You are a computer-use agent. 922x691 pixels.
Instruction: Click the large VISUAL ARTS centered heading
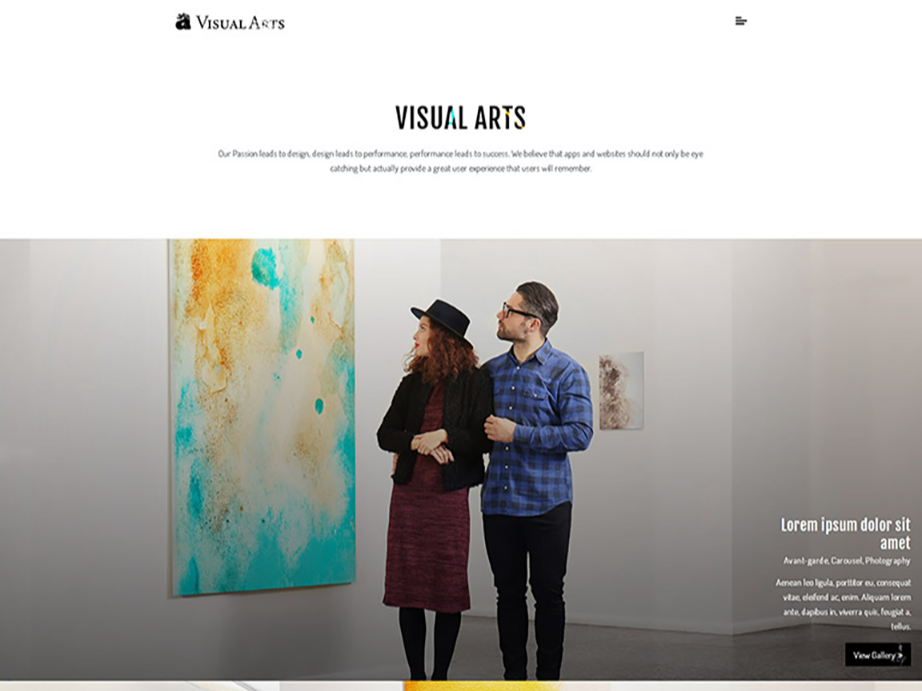(460, 118)
